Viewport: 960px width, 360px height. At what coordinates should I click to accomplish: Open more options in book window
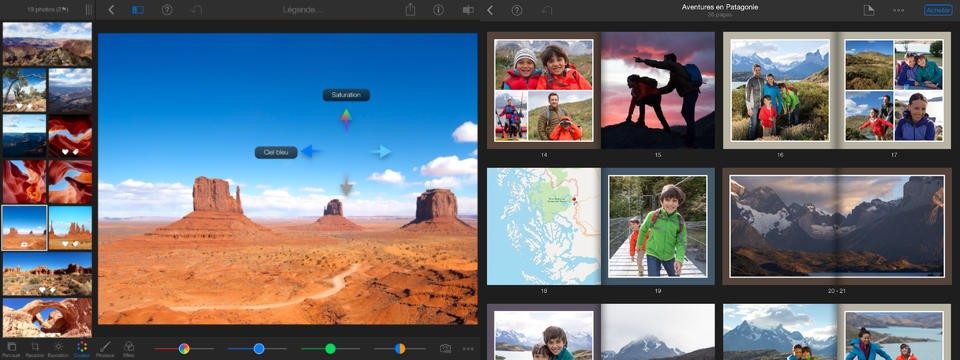(899, 10)
